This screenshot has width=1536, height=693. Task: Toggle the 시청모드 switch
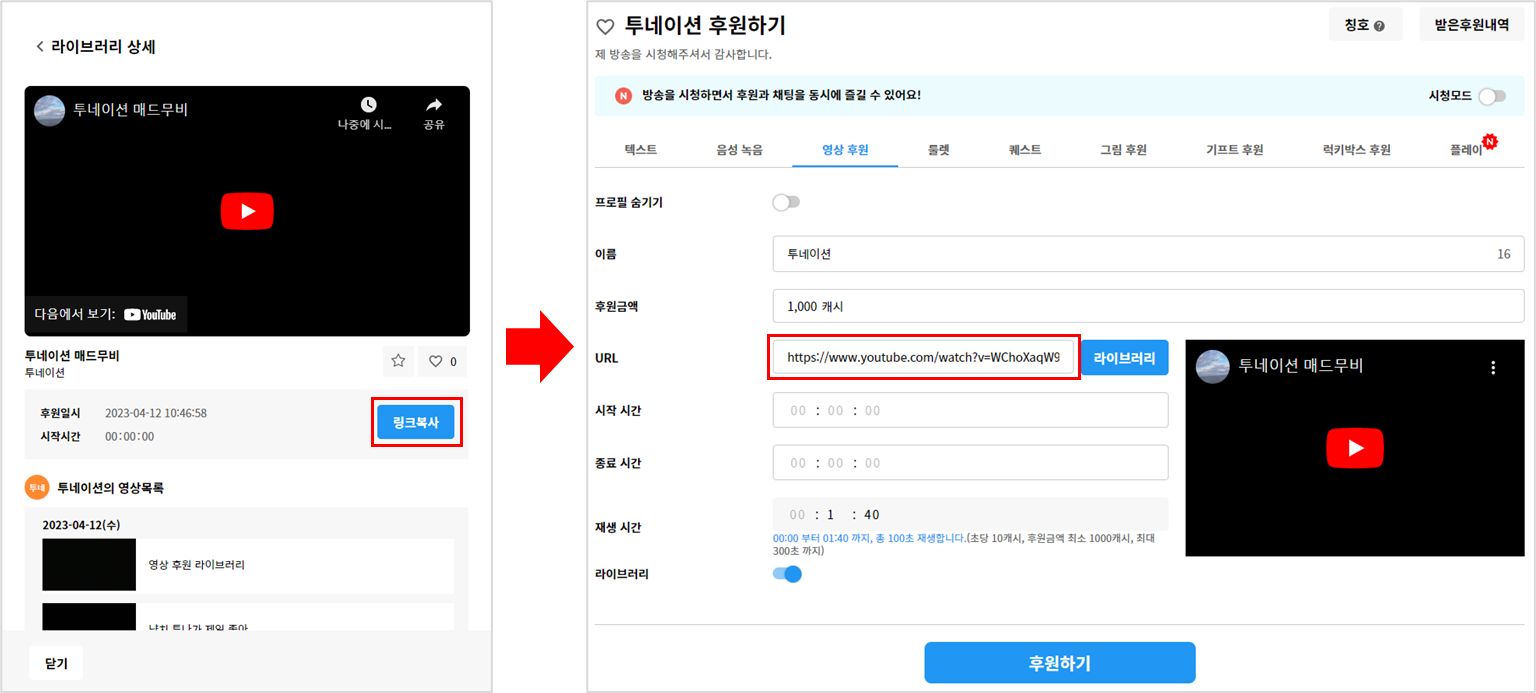coord(1491,96)
